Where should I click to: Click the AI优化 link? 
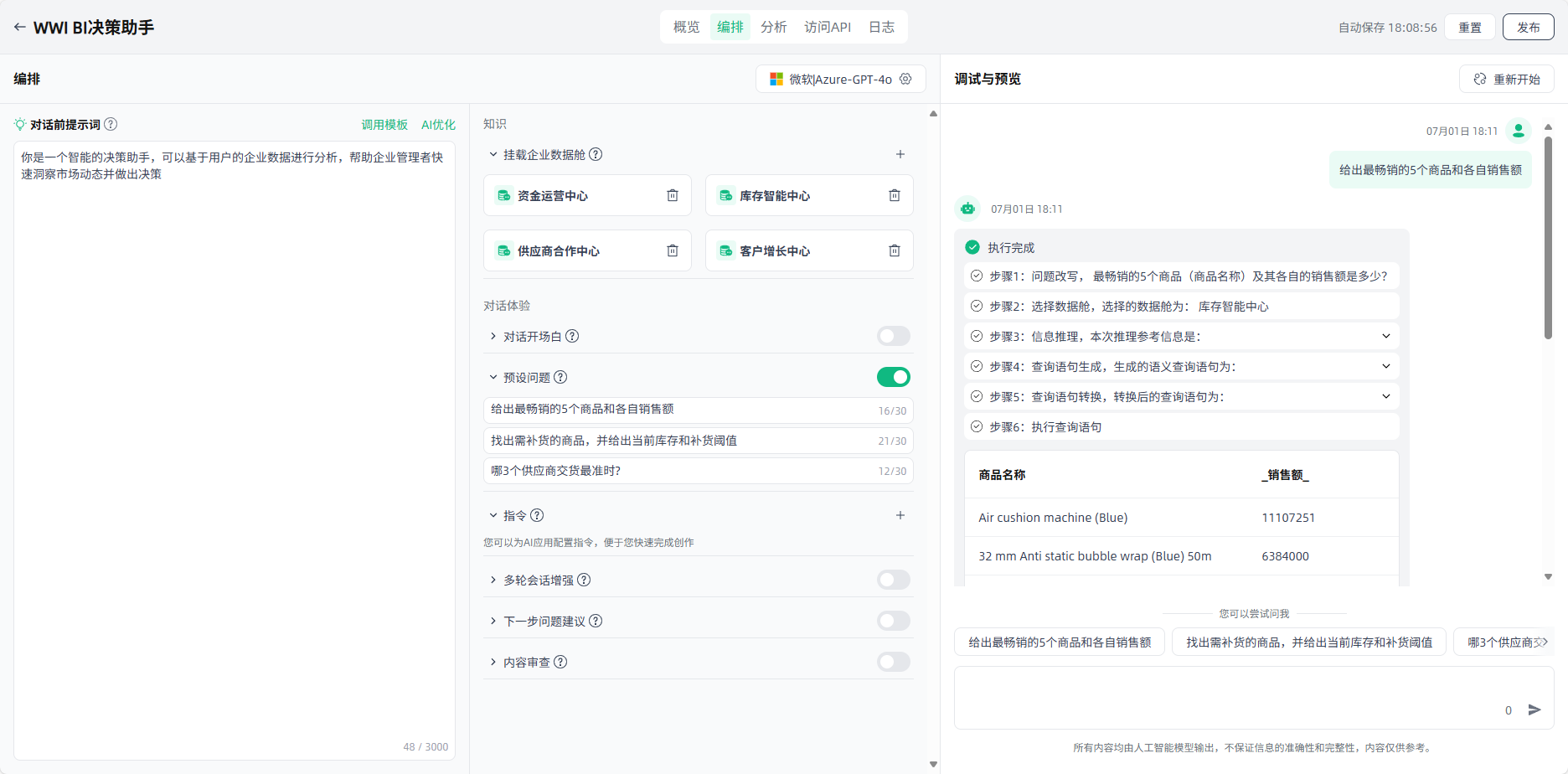[x=438, y=125]
